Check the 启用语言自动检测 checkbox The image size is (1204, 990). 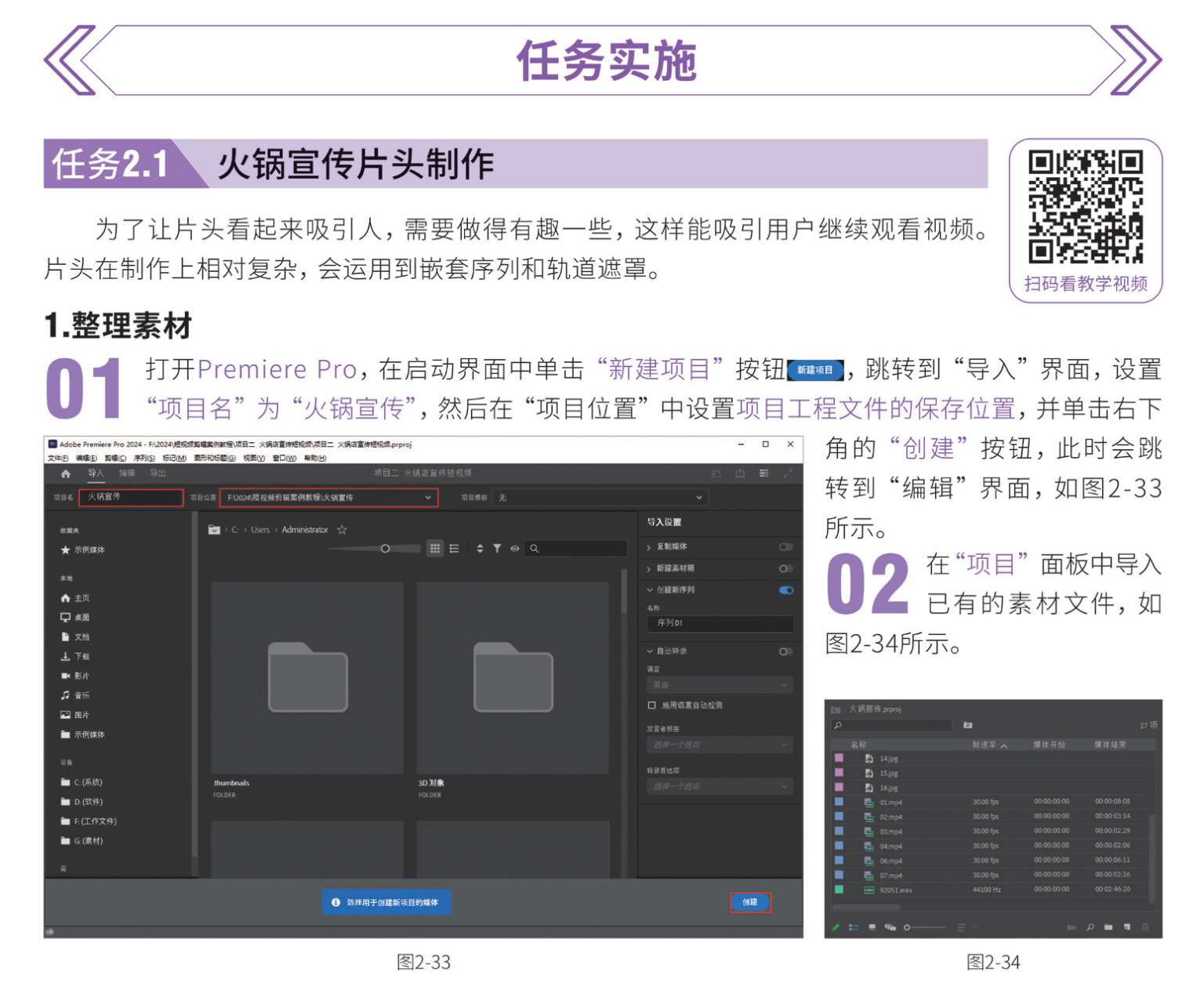point(651,705)
